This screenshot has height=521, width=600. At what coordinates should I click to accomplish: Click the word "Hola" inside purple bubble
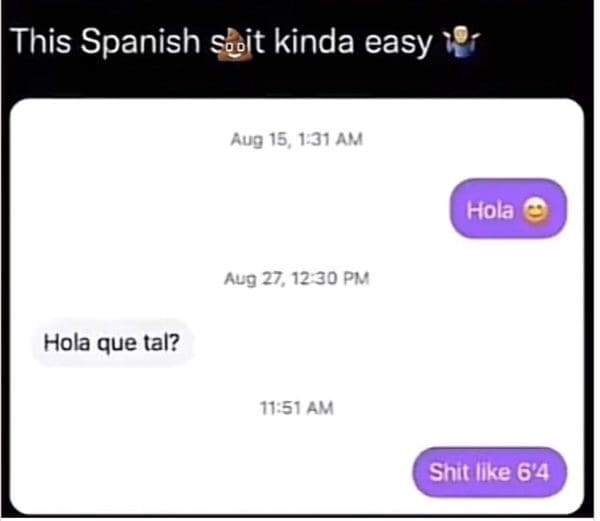(490, 210)
